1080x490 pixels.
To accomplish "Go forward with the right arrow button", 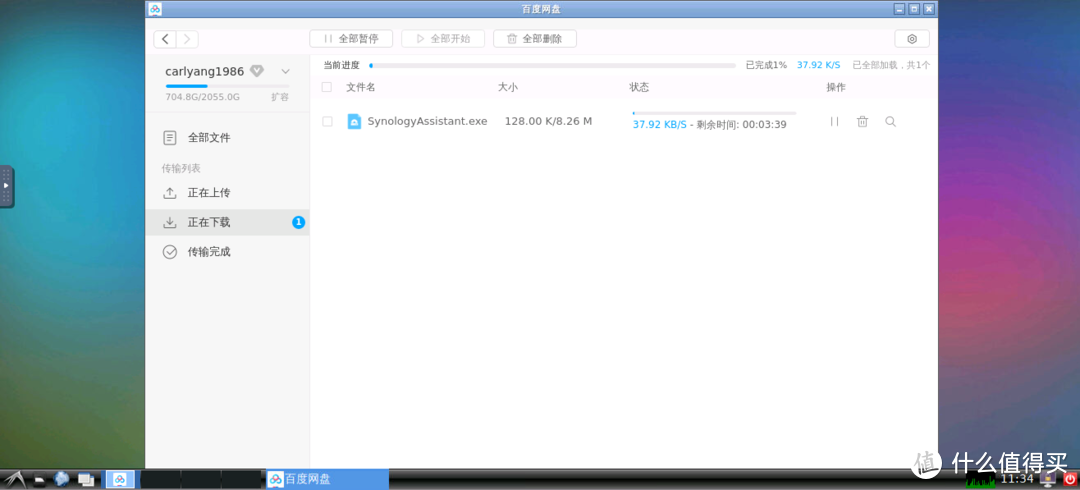I will click(x=187, y=39).
